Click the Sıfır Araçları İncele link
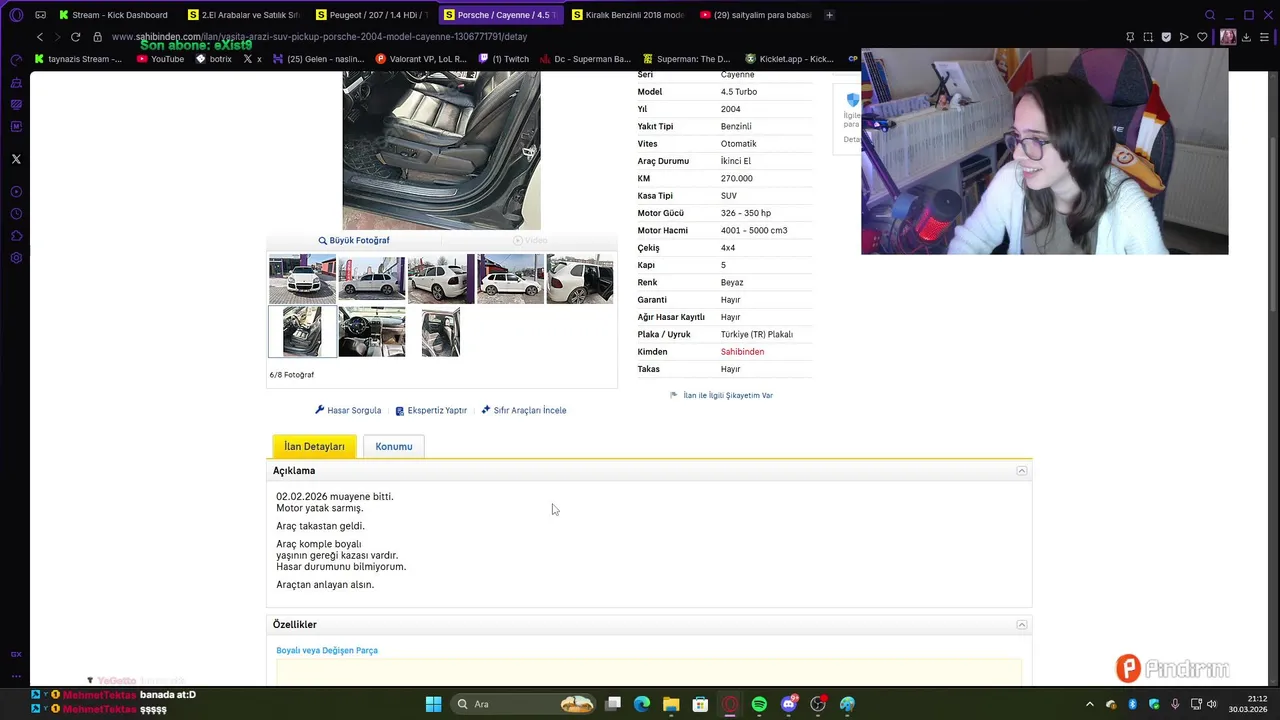The width and height of the screenshot is (1280, 720). coord(524,410)
